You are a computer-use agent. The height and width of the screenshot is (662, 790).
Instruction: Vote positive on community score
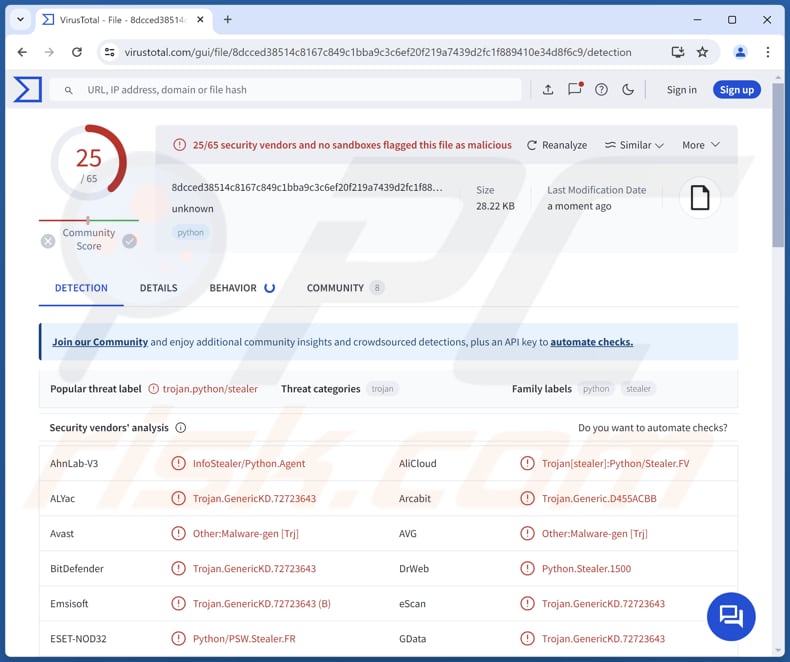[x=129, y=241]
